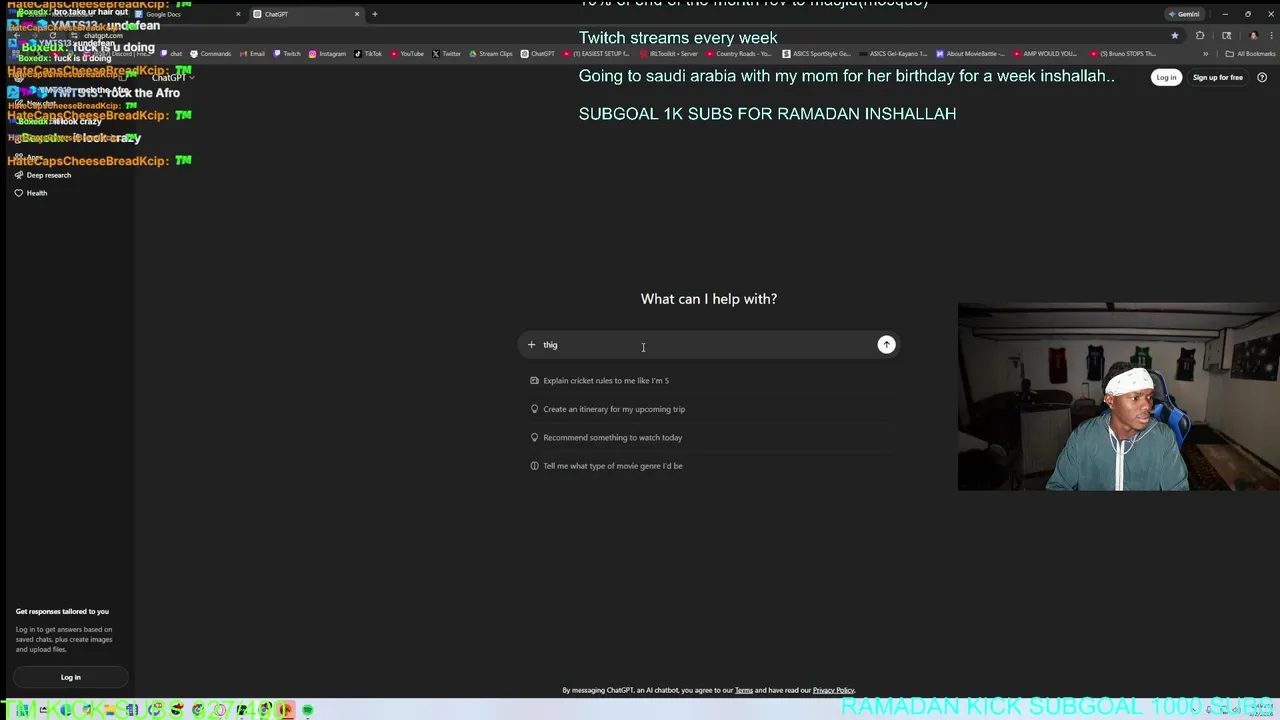
Task: Open the Twitch bookmark
Action: pos(287,54)
